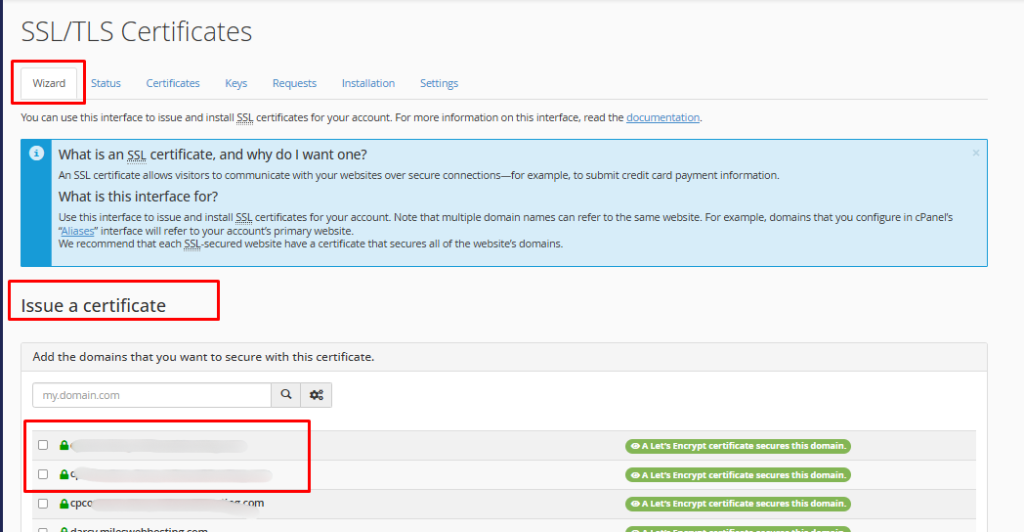The width and height of the screenshot is (1024, 532).
Task: Open the gears options next to search
Action: pyautogui.click(x=316, y=395)
